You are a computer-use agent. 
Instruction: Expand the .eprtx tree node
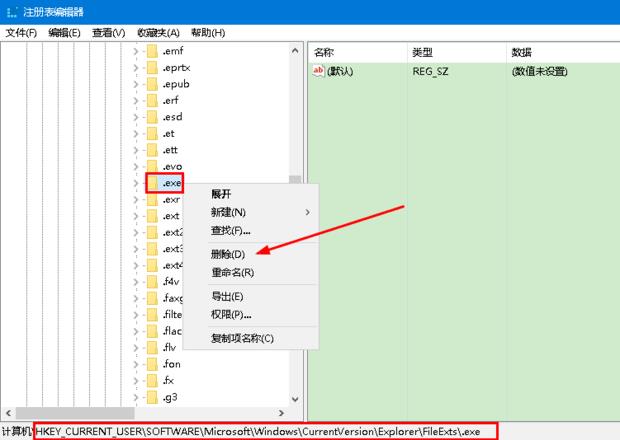pyautogui.click(x=136, y=68)
